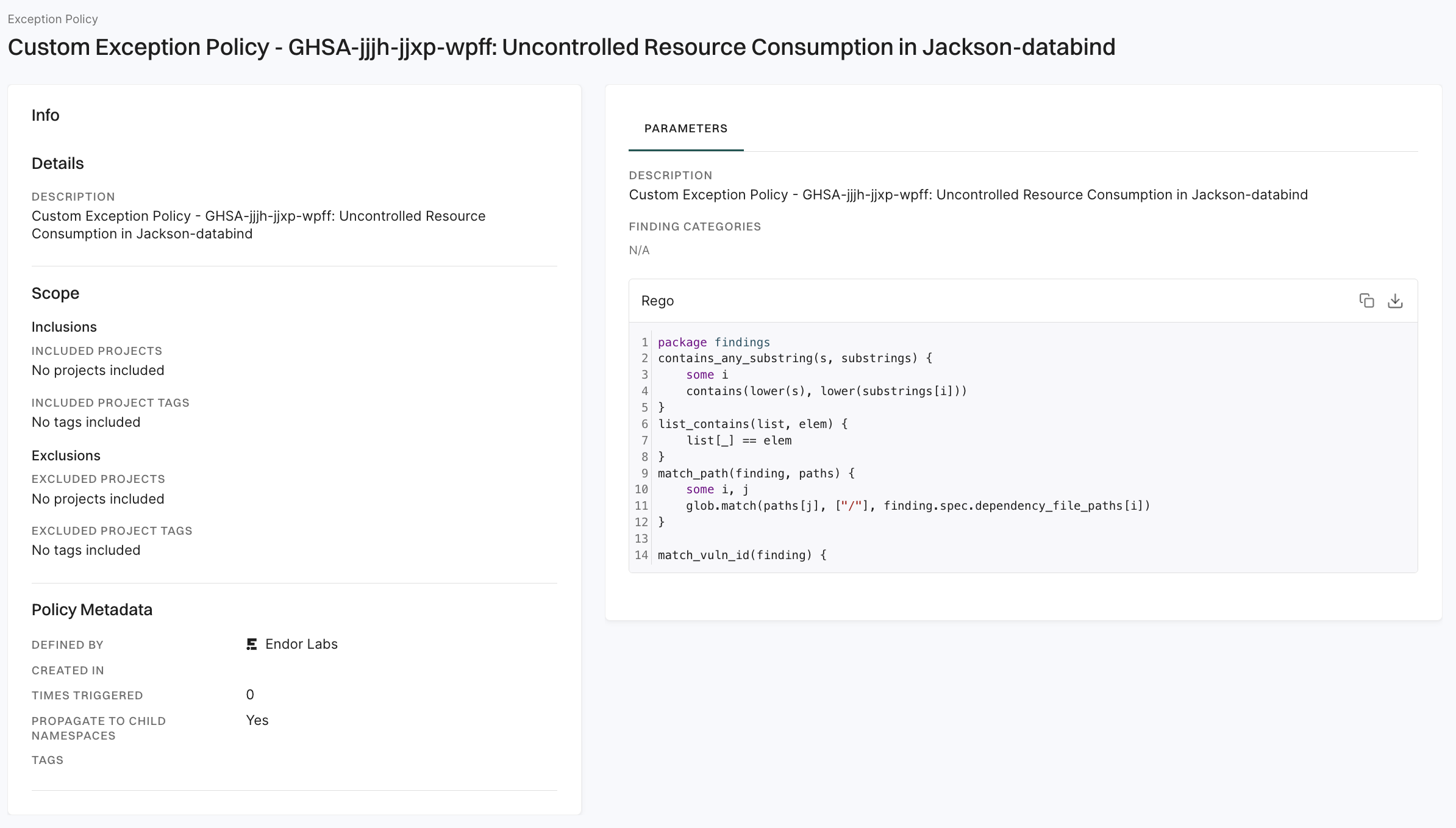Viewport: 1456px width, 828px height.
Task: Click line 1 'package findings' in code
Action: click(713, 342)
